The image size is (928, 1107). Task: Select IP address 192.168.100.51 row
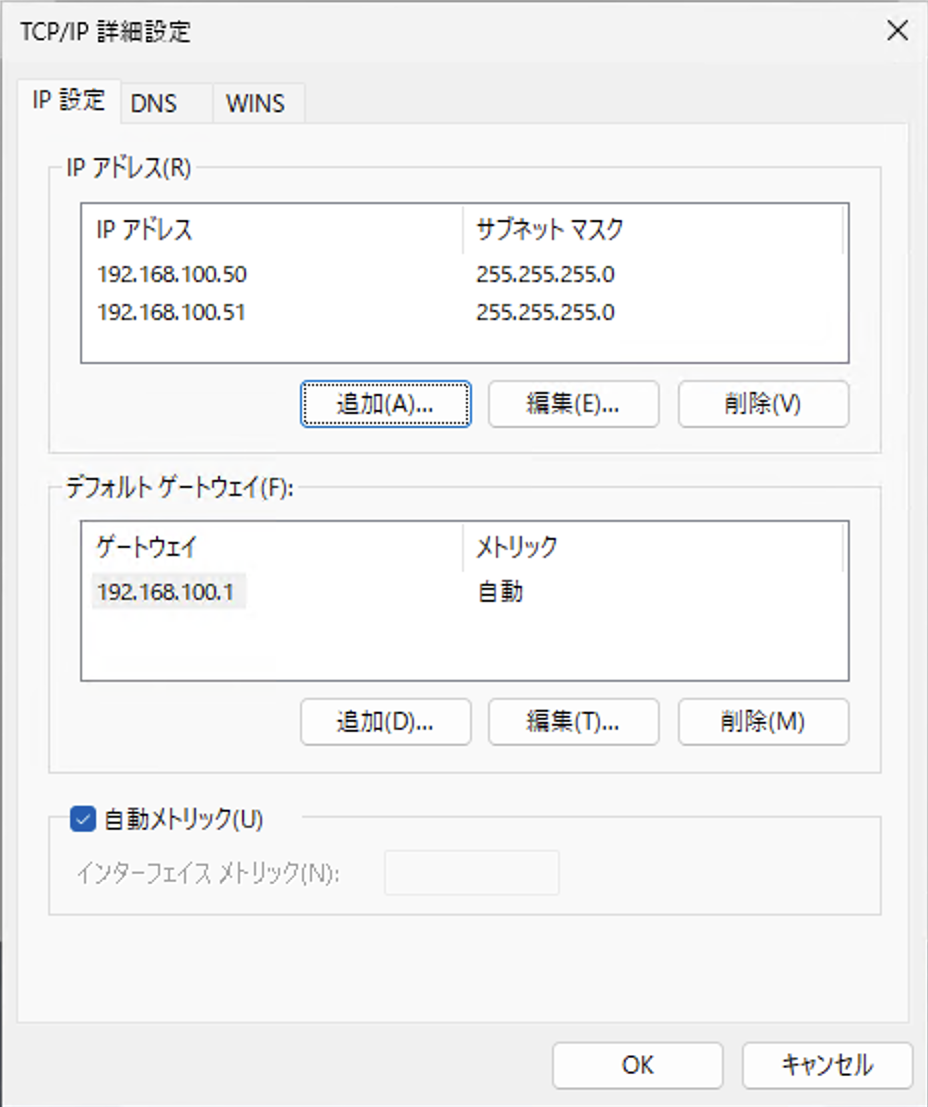pos(465,312)
